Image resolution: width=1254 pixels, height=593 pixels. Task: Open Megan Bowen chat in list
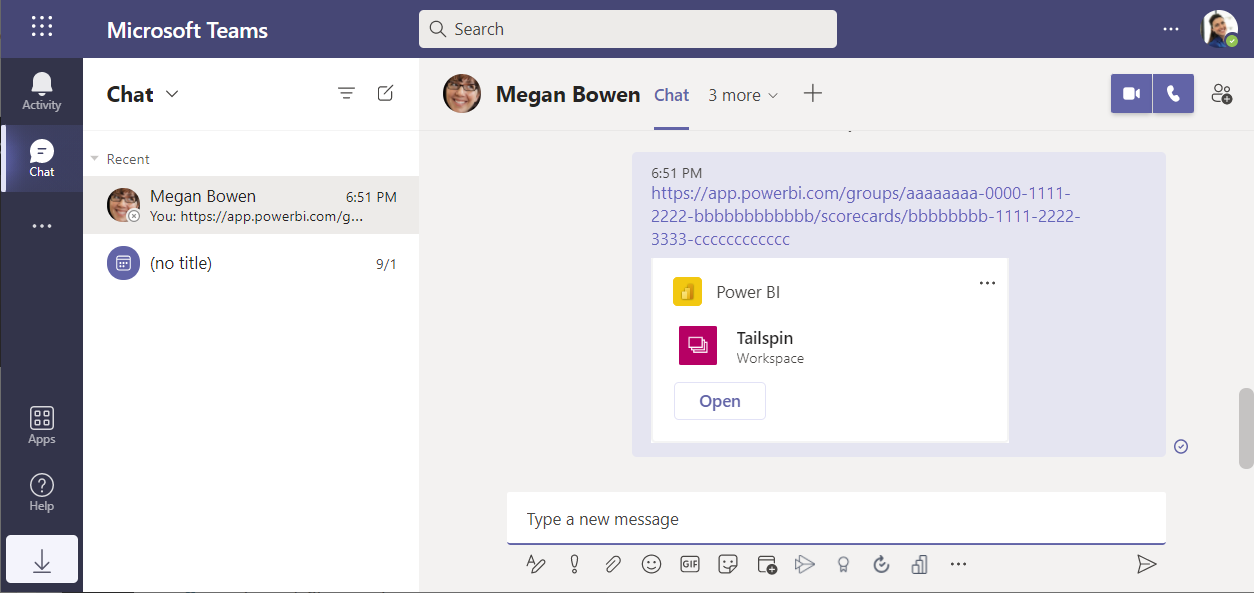(251, 205)
